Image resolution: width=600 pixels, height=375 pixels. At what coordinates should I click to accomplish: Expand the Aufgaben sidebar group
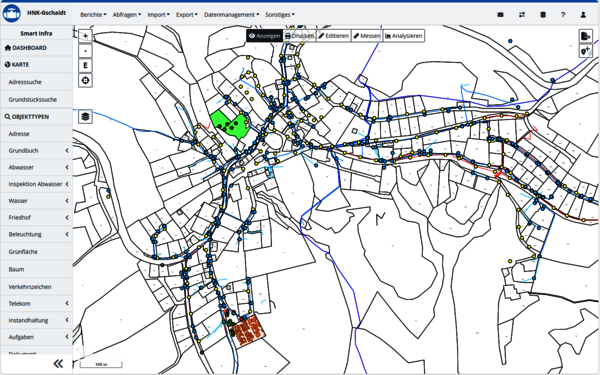36,337
